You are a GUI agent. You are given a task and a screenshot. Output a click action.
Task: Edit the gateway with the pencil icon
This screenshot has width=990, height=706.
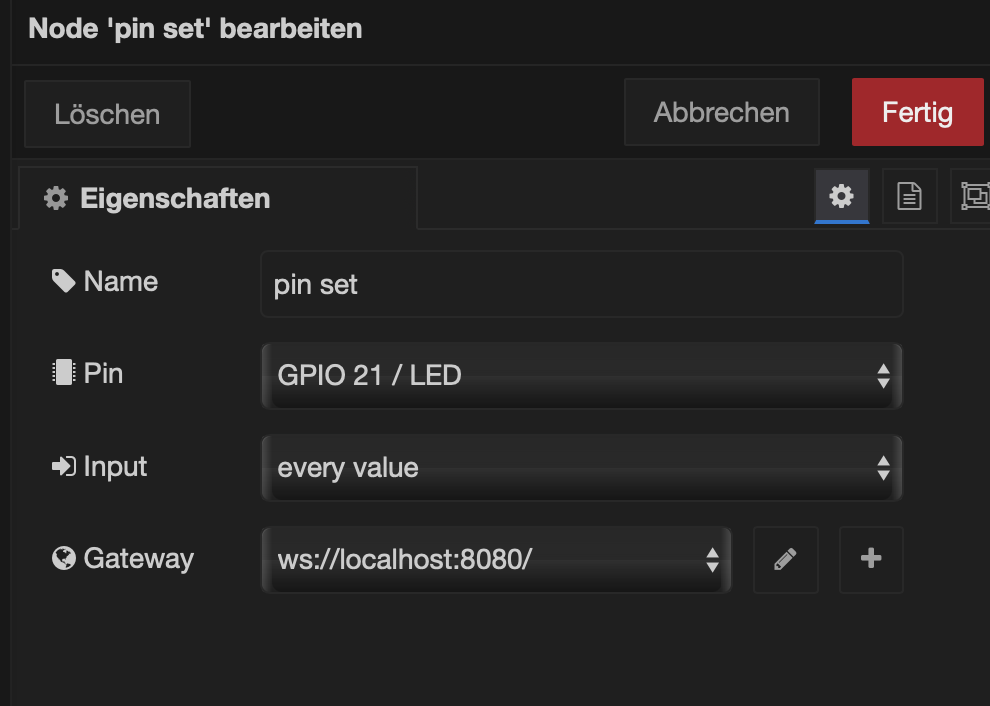[x=785, y=559]
